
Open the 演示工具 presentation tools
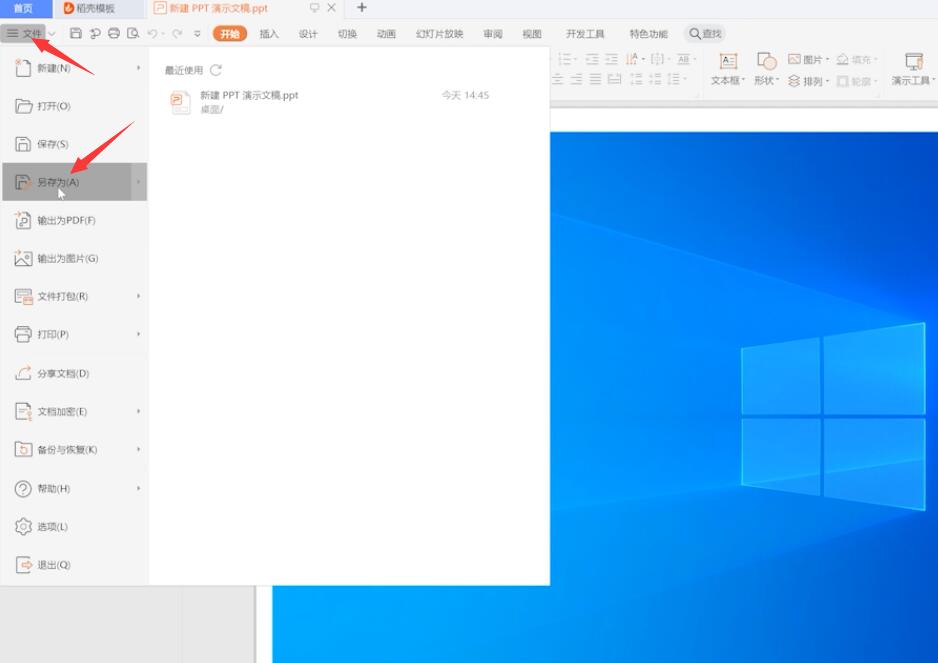coord(913,69)
